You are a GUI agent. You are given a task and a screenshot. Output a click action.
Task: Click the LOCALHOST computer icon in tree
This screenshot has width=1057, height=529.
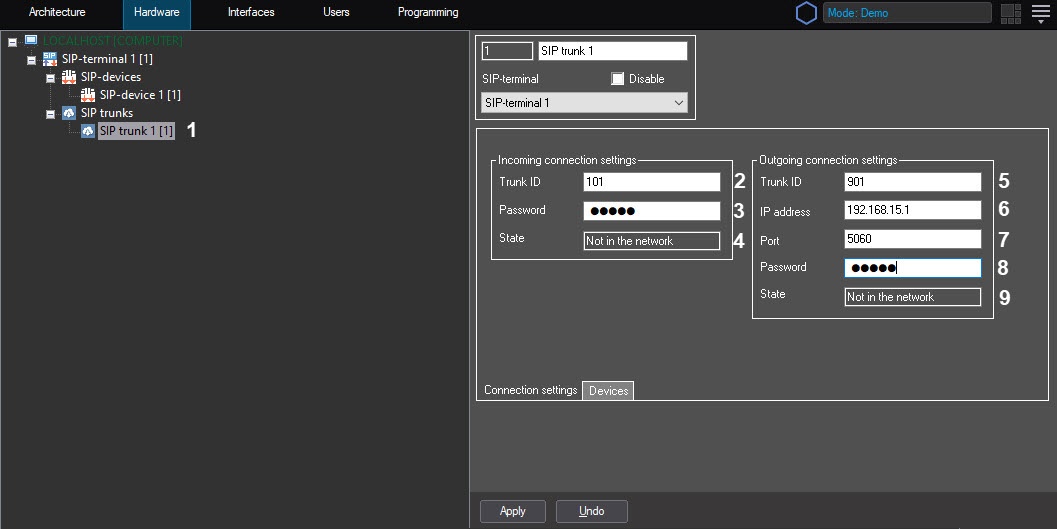[31, 41]
